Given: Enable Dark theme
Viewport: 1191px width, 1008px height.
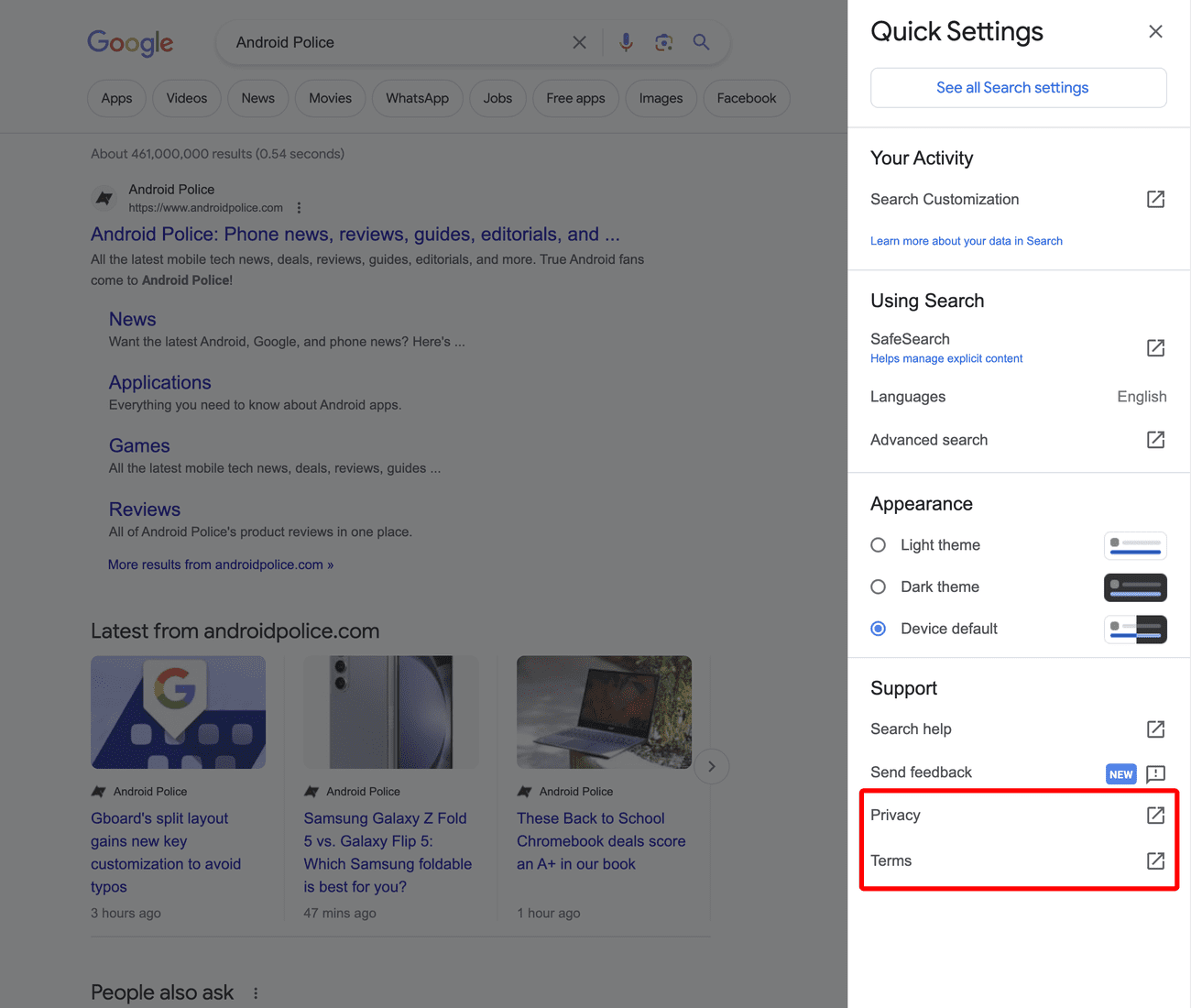Looking at the screenshot, I should (878, 586).
